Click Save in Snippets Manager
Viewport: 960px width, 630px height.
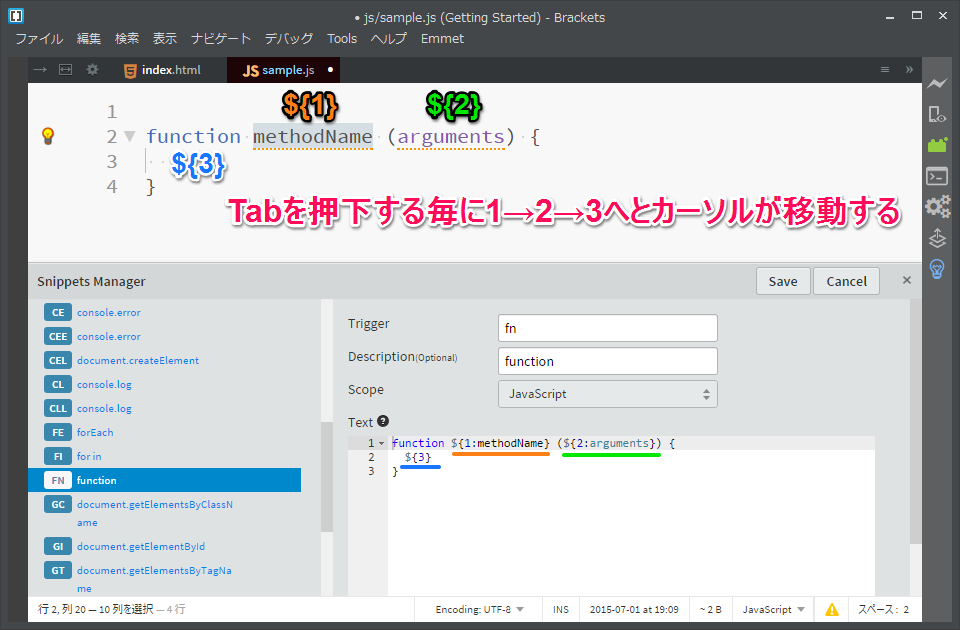[783, 281]
